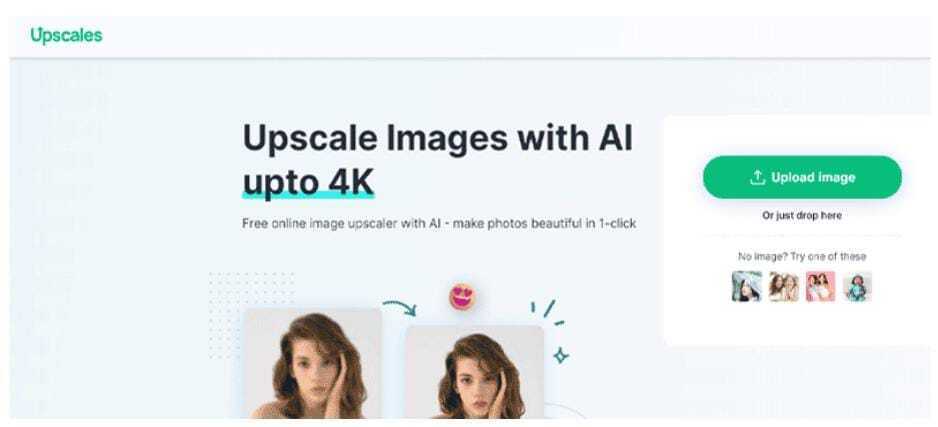The image size is (938, 427).
Task: Click the heart-eyes emoji icon
Action: (462, 297)
